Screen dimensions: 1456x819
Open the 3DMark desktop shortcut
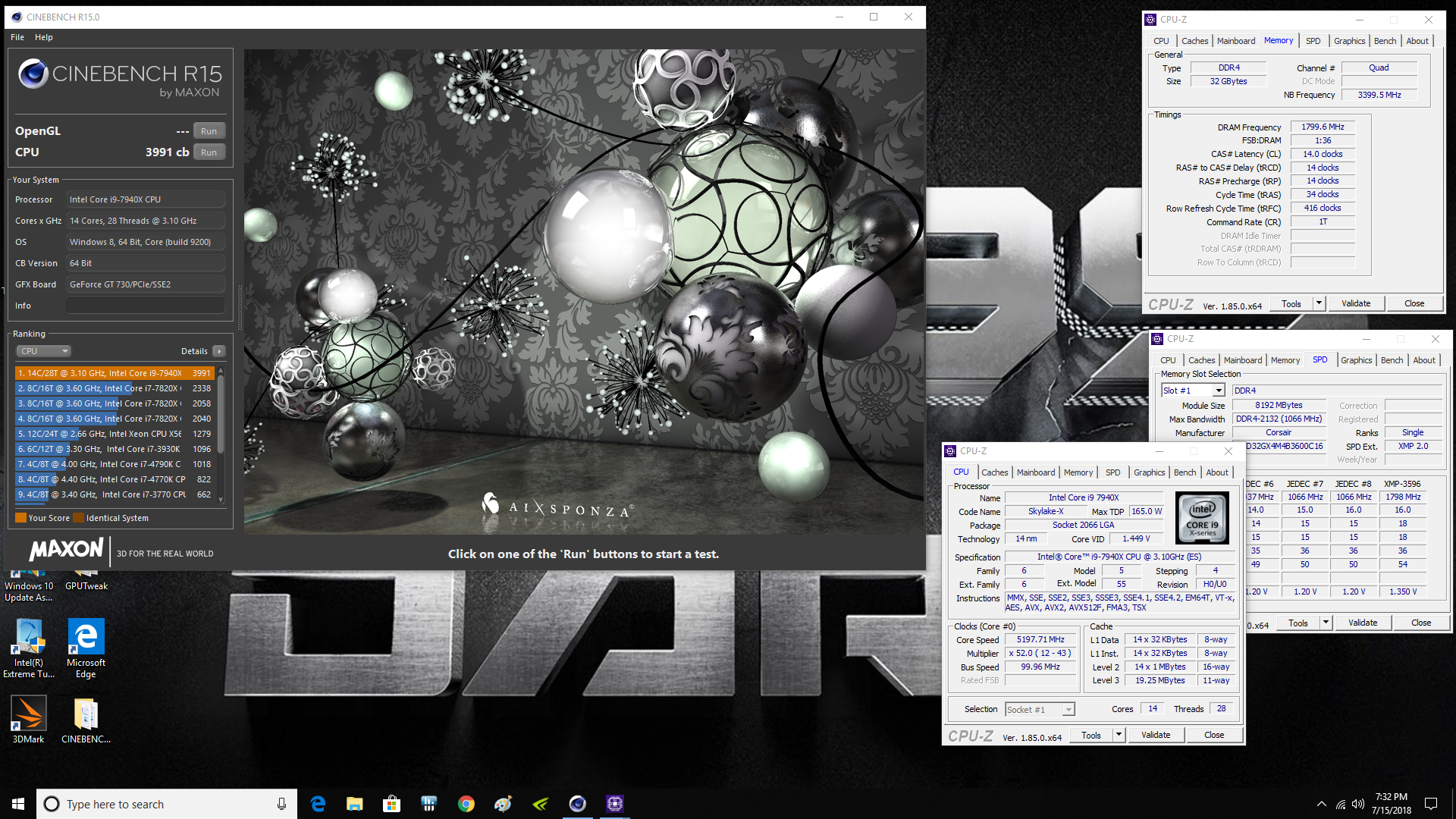[x=28, y=720]
